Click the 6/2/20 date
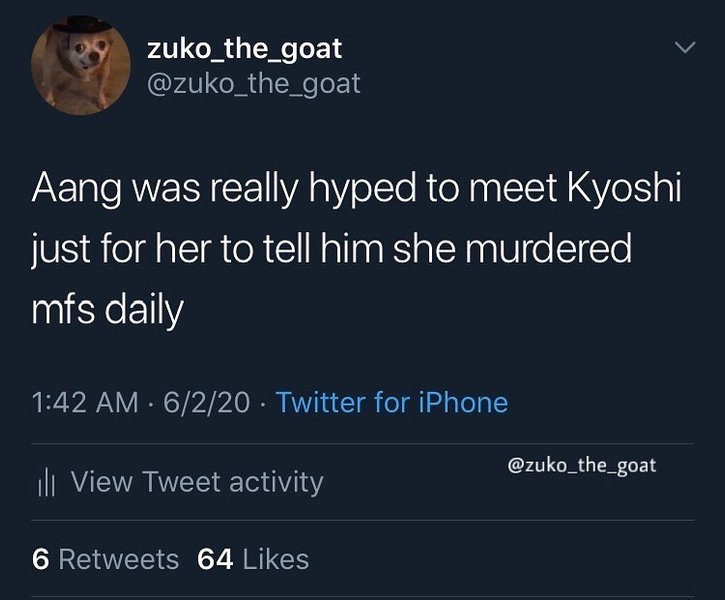This screenshot has width=725, height=600. [206, 403]
